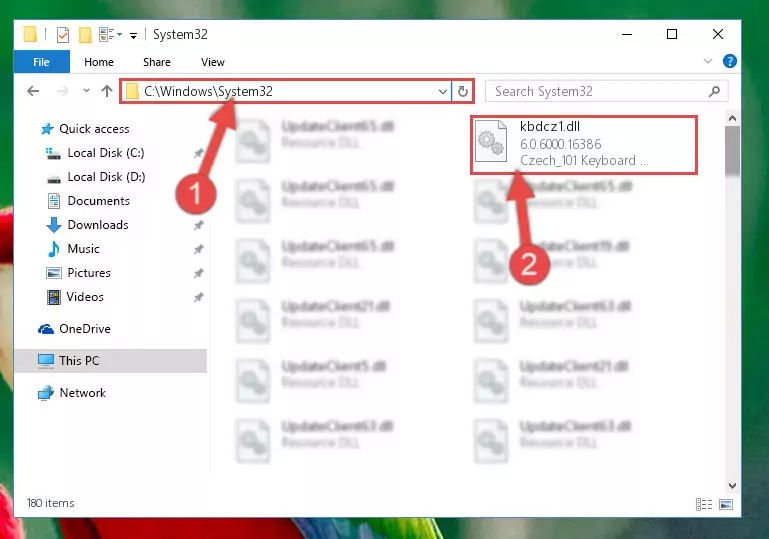The image size is (769, 539).
Task: Click the Music note icon
Action: point(53,249)
